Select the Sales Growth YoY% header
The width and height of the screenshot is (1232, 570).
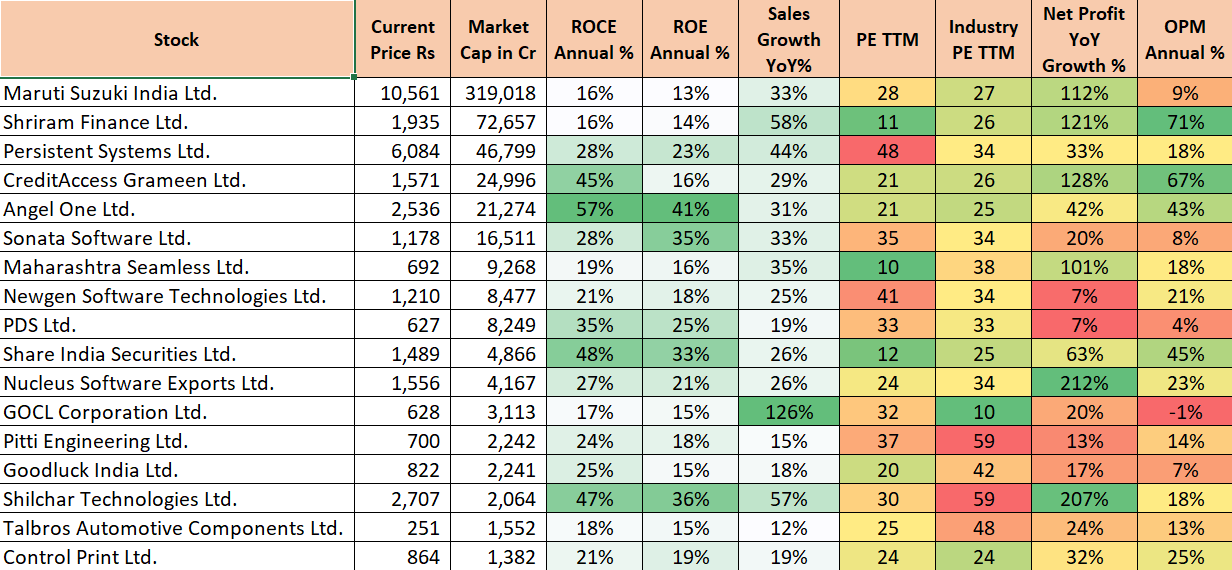tap(789, 39)
